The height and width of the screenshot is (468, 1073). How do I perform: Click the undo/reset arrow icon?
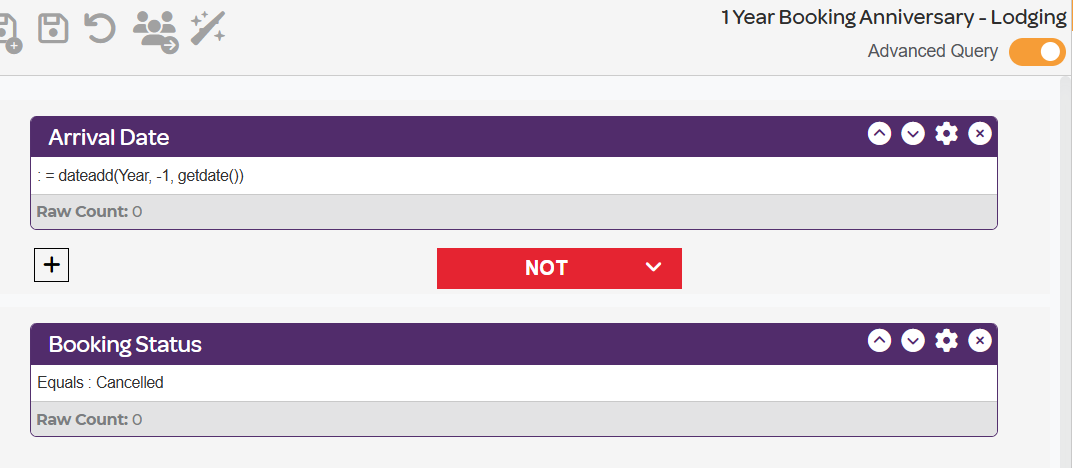[x=99, y=30]
